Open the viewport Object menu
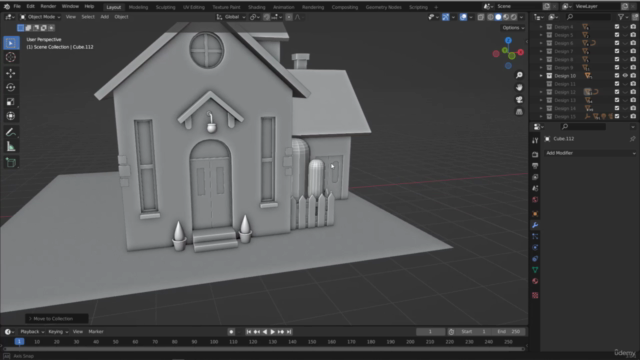The width and height of the screenshot is (640, 360). tap(121, 17)
